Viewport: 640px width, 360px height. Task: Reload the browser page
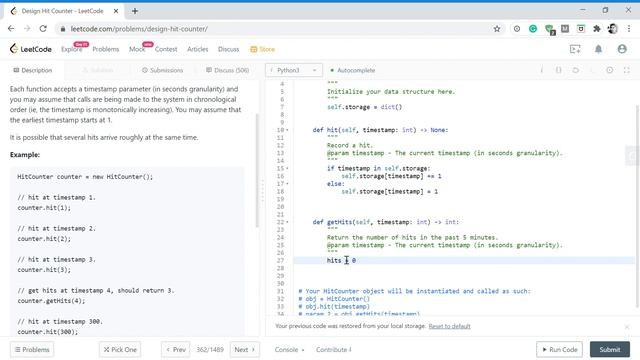[x=43, y=29]
